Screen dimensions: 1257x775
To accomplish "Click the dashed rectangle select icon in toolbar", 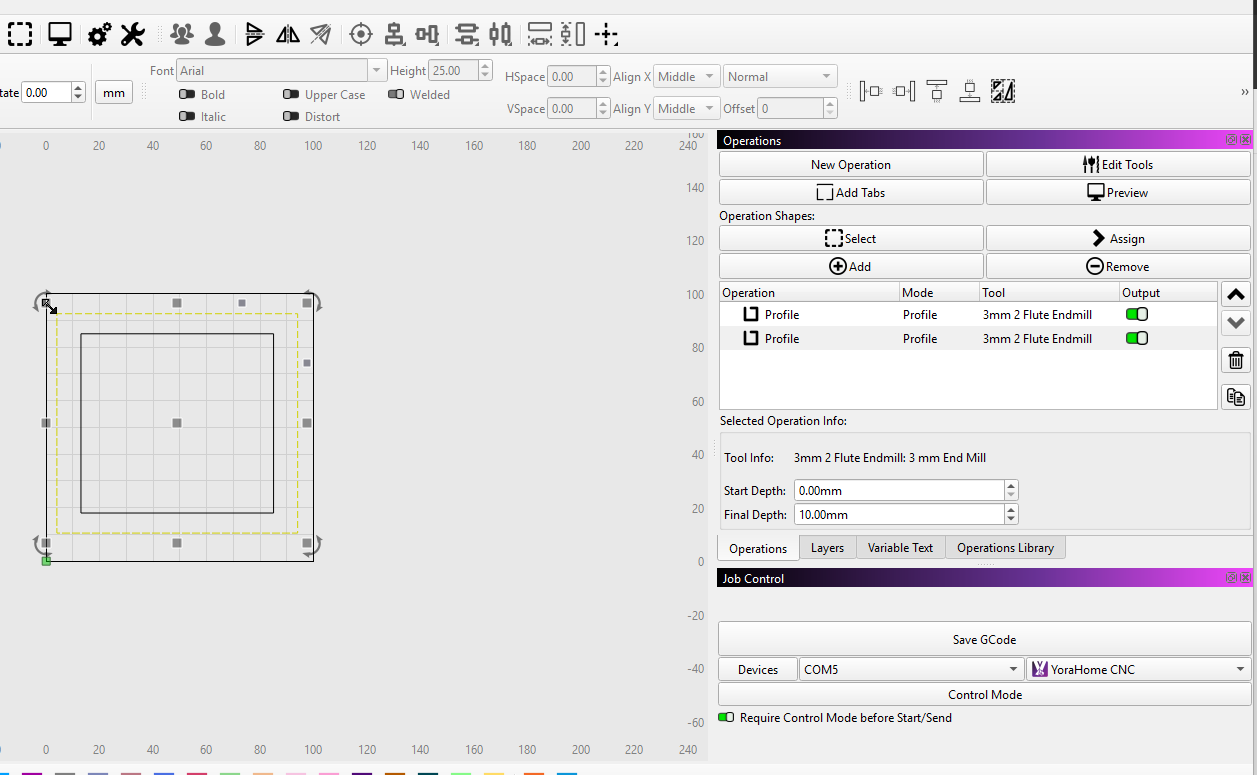I will (20, 35).
